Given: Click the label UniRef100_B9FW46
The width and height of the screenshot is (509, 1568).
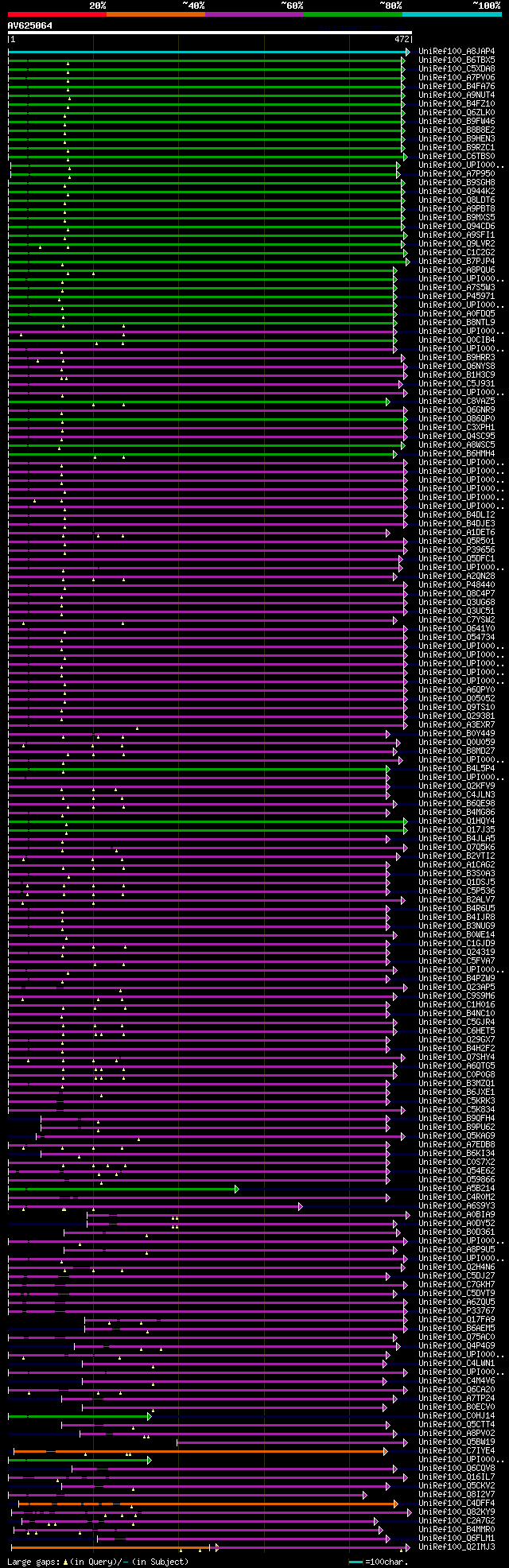Looking at the screenshot, I should pos(457,122).
